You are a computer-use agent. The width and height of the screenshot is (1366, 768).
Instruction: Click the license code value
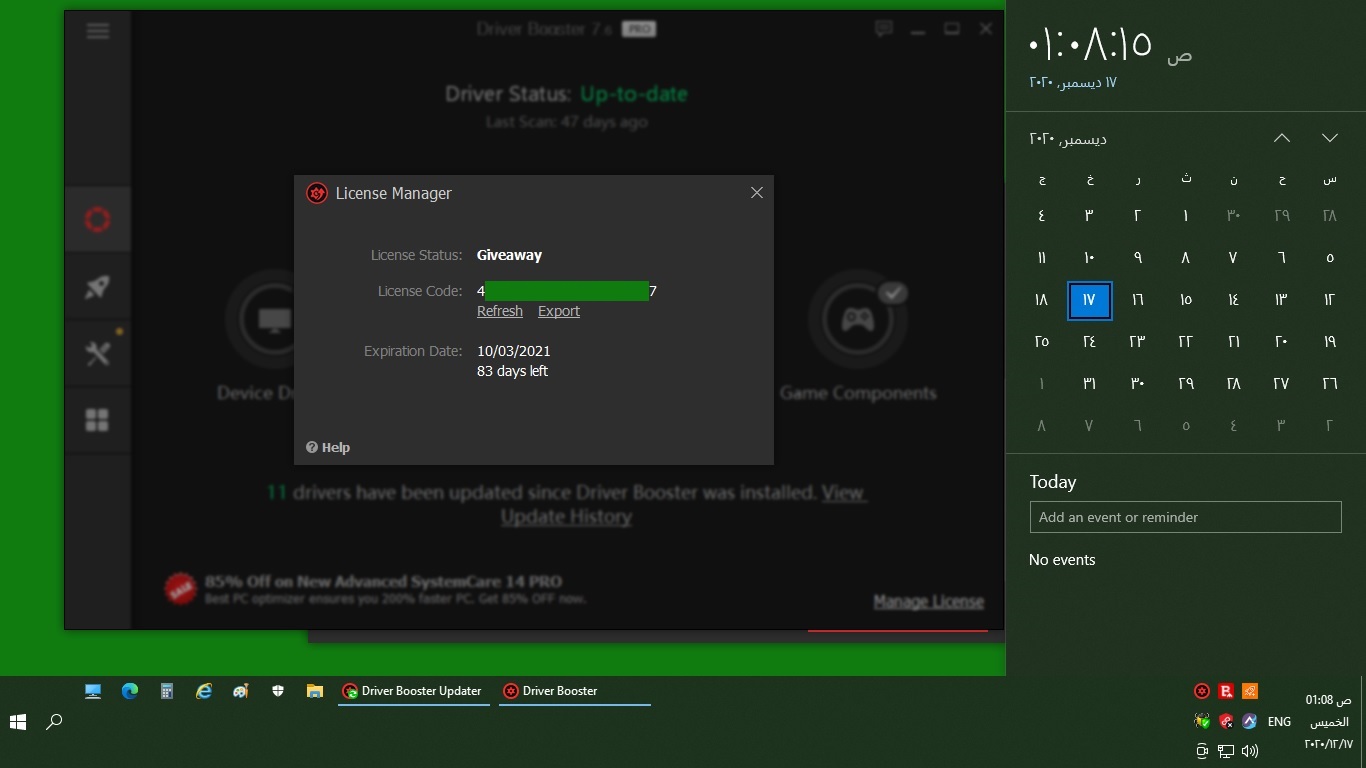coord(567,291)
